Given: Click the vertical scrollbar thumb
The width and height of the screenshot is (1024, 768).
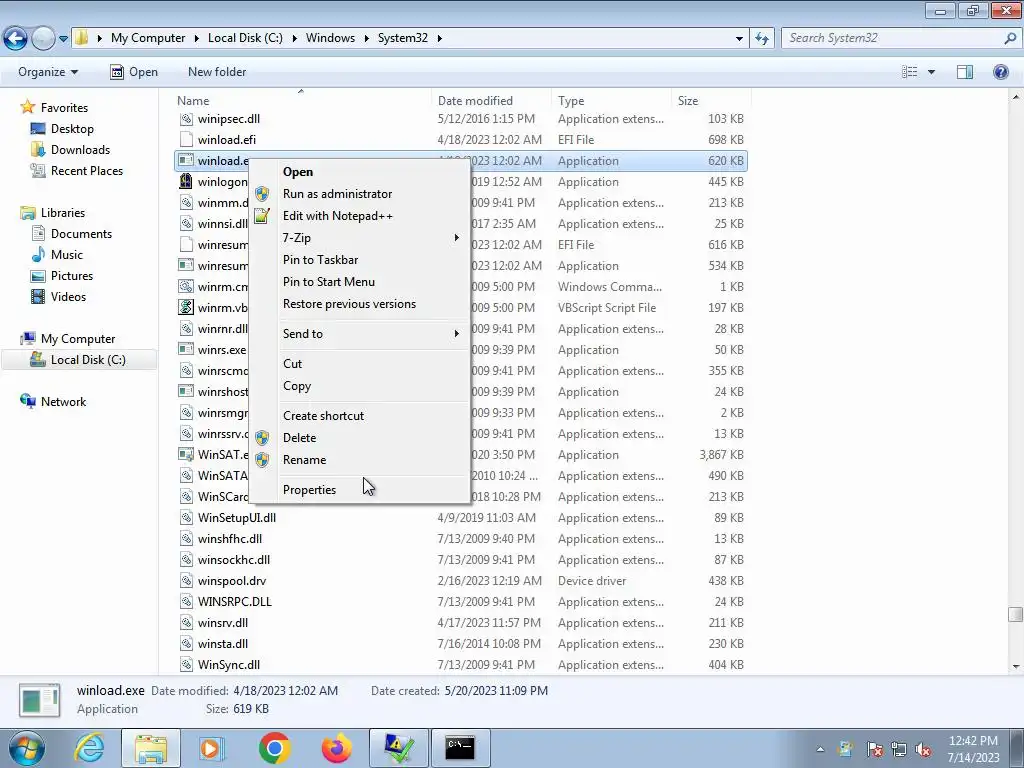Looking at the screenshot, I should [1015, 615].
